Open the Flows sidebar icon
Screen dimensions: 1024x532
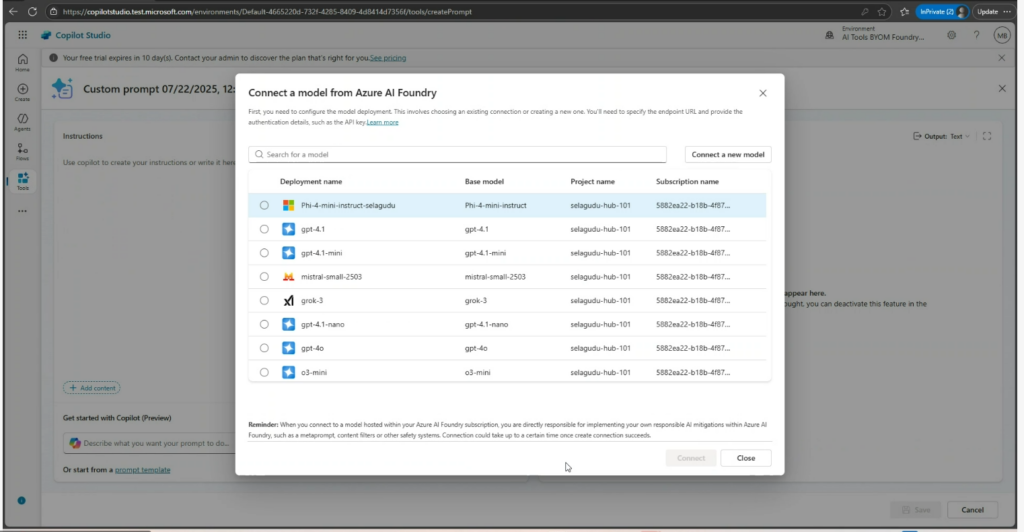pos(22,151)
